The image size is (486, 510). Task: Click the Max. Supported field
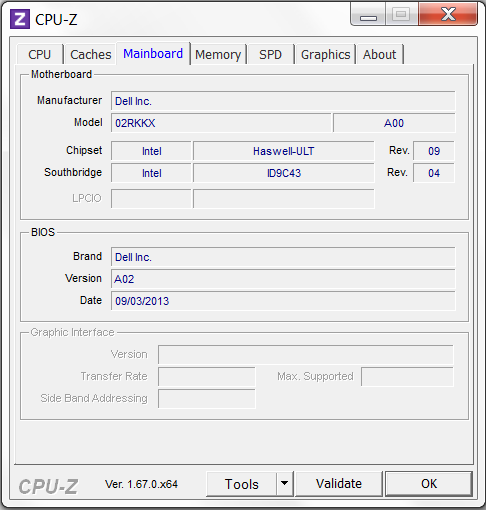[407, 377]
